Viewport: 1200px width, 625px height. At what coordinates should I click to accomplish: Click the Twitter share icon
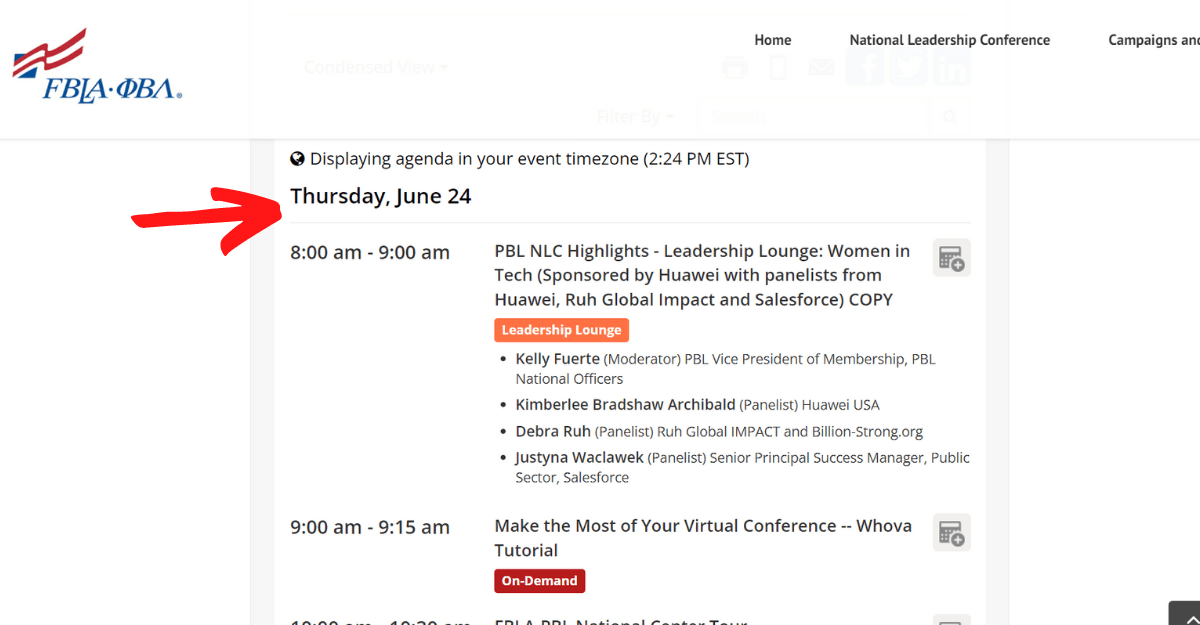pyautogui.click(x=907, y=67)
